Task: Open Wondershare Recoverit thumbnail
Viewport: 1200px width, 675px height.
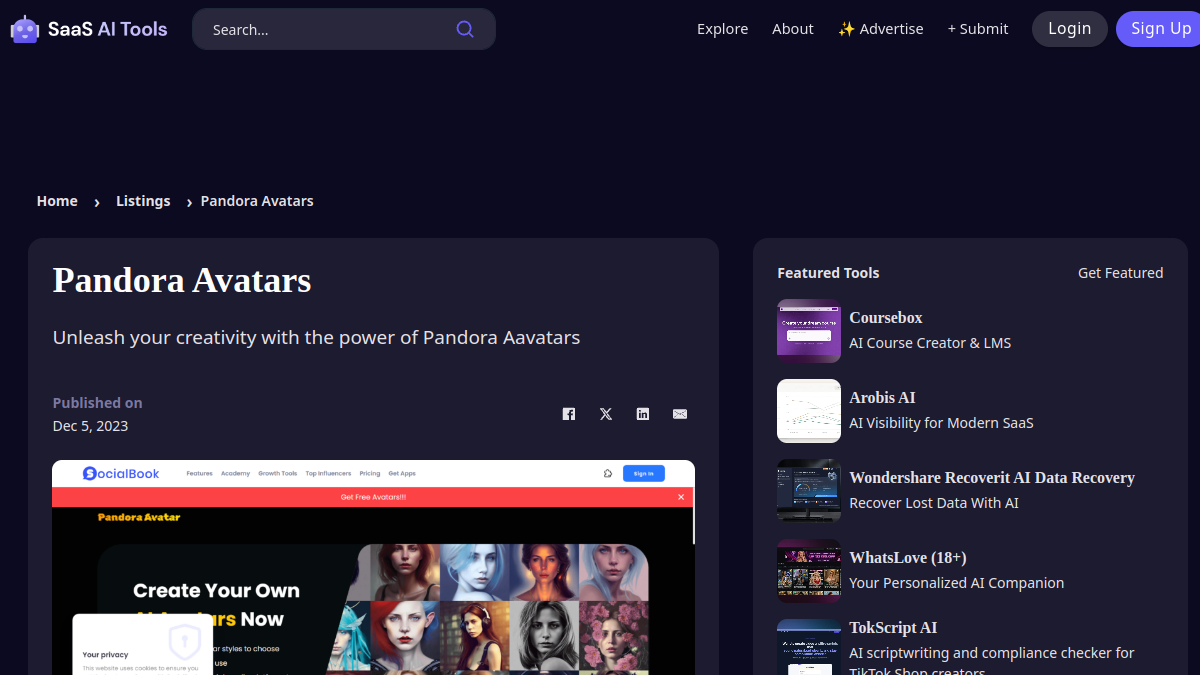Action: point(809,491)
